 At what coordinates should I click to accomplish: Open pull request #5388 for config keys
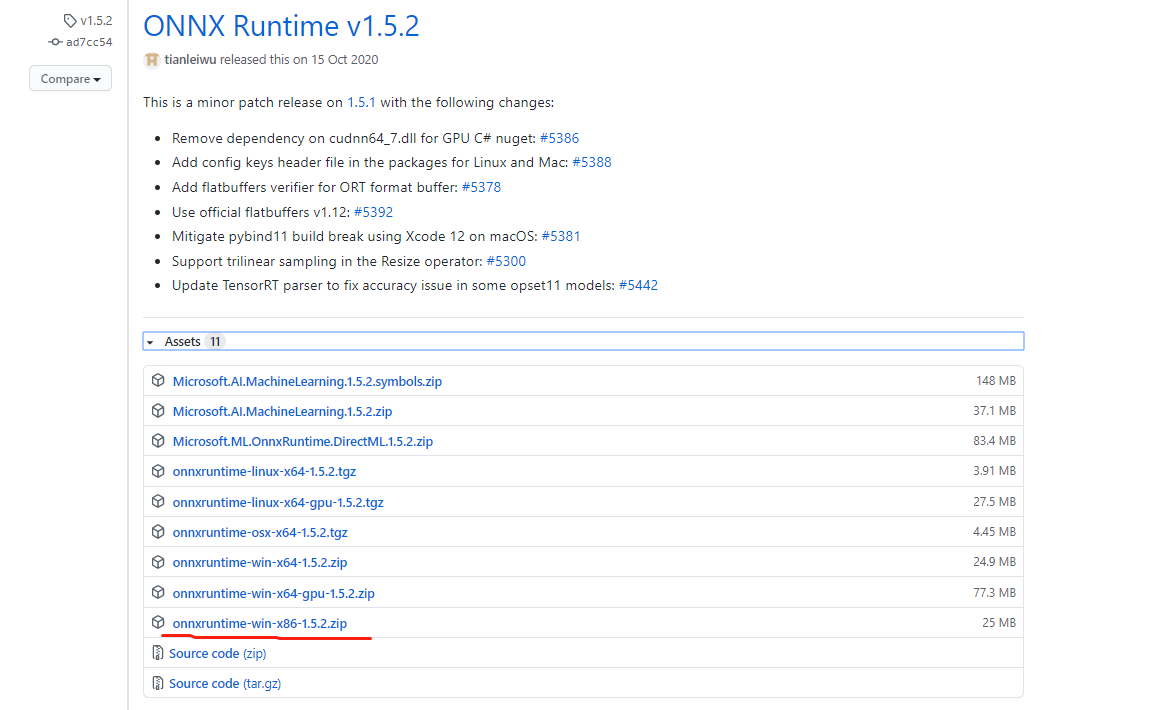593,162
